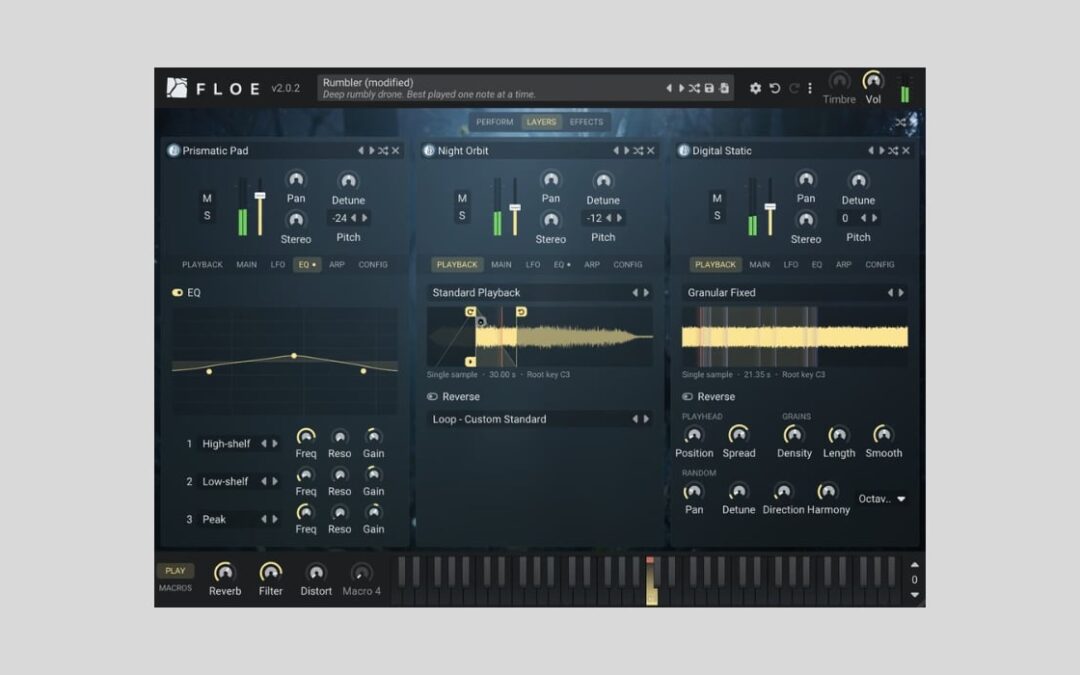
Task: Mute the Prismatic Pad layer
Action: 207,198
